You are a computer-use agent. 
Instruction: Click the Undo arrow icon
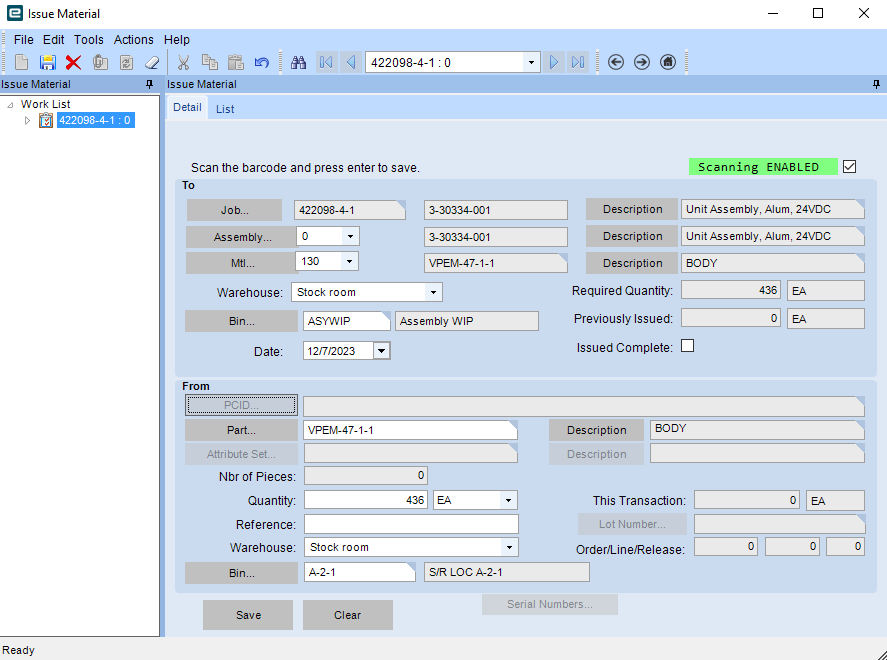click(x=261, y=62)
